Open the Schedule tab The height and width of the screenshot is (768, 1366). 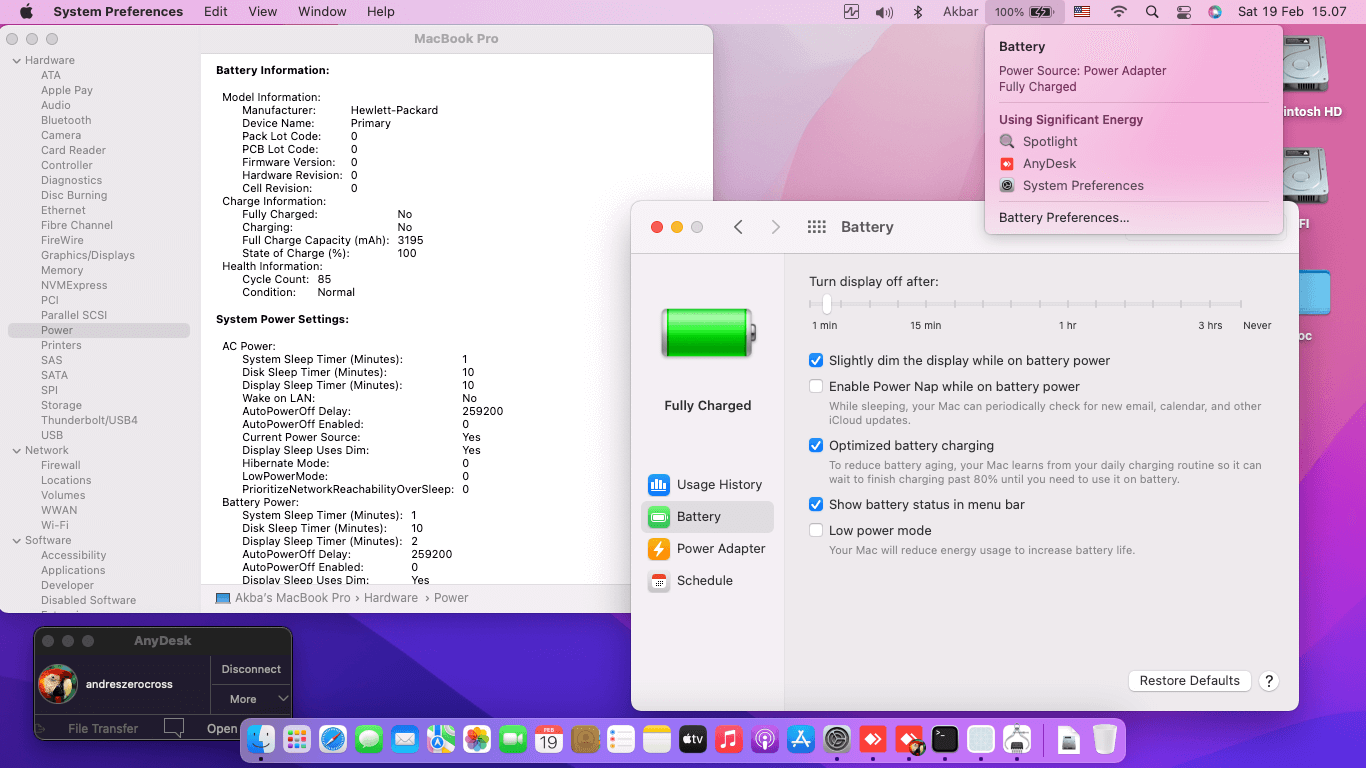click(x=707, y=581)
